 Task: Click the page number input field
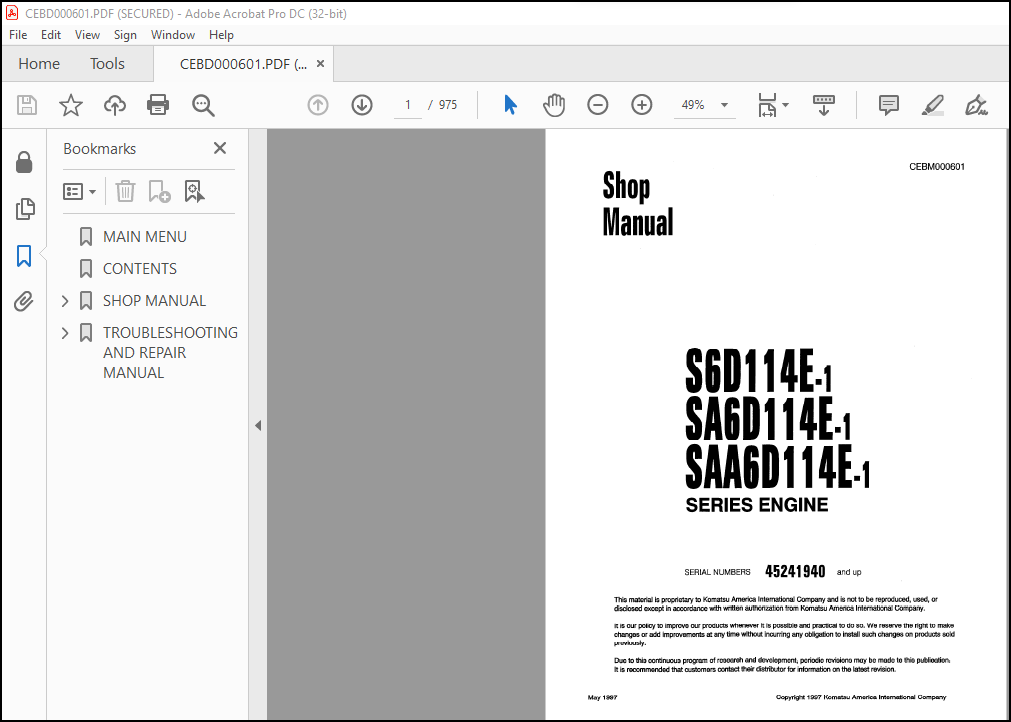(407, 105)
